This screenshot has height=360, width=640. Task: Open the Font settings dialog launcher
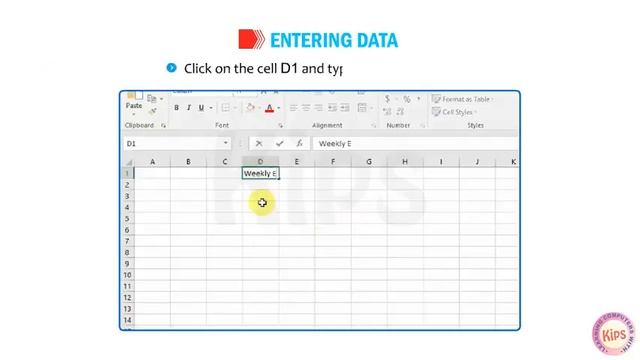(x=280, y=126)
